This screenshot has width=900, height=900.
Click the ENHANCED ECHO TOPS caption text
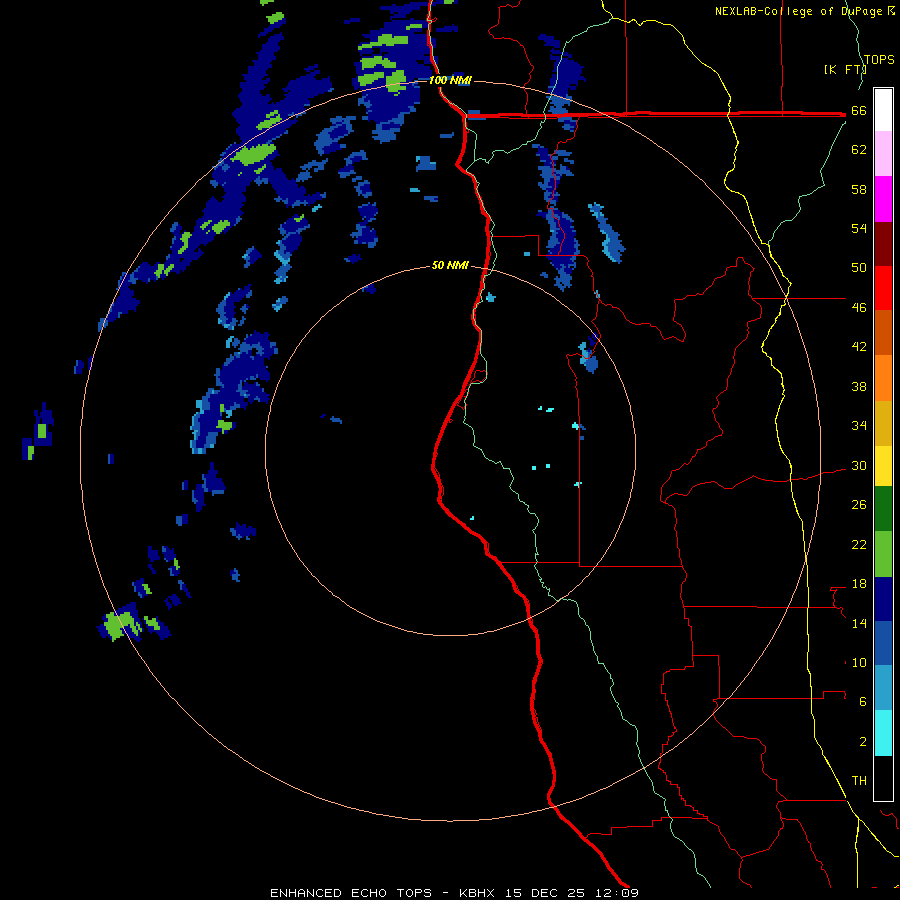coord(351,893)
